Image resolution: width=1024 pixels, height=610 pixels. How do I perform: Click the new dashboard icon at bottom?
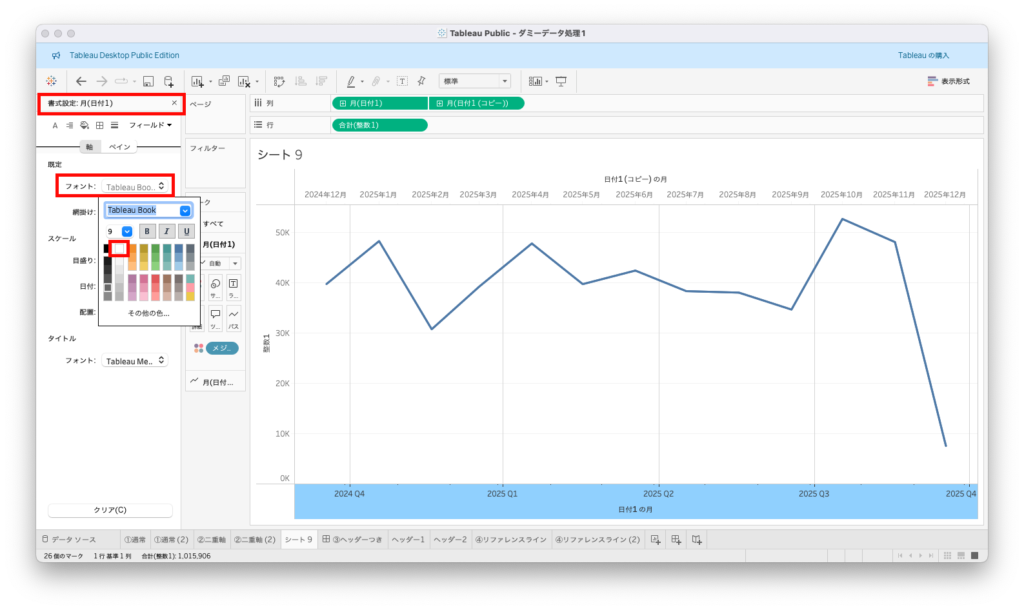(x=676, y=539)
